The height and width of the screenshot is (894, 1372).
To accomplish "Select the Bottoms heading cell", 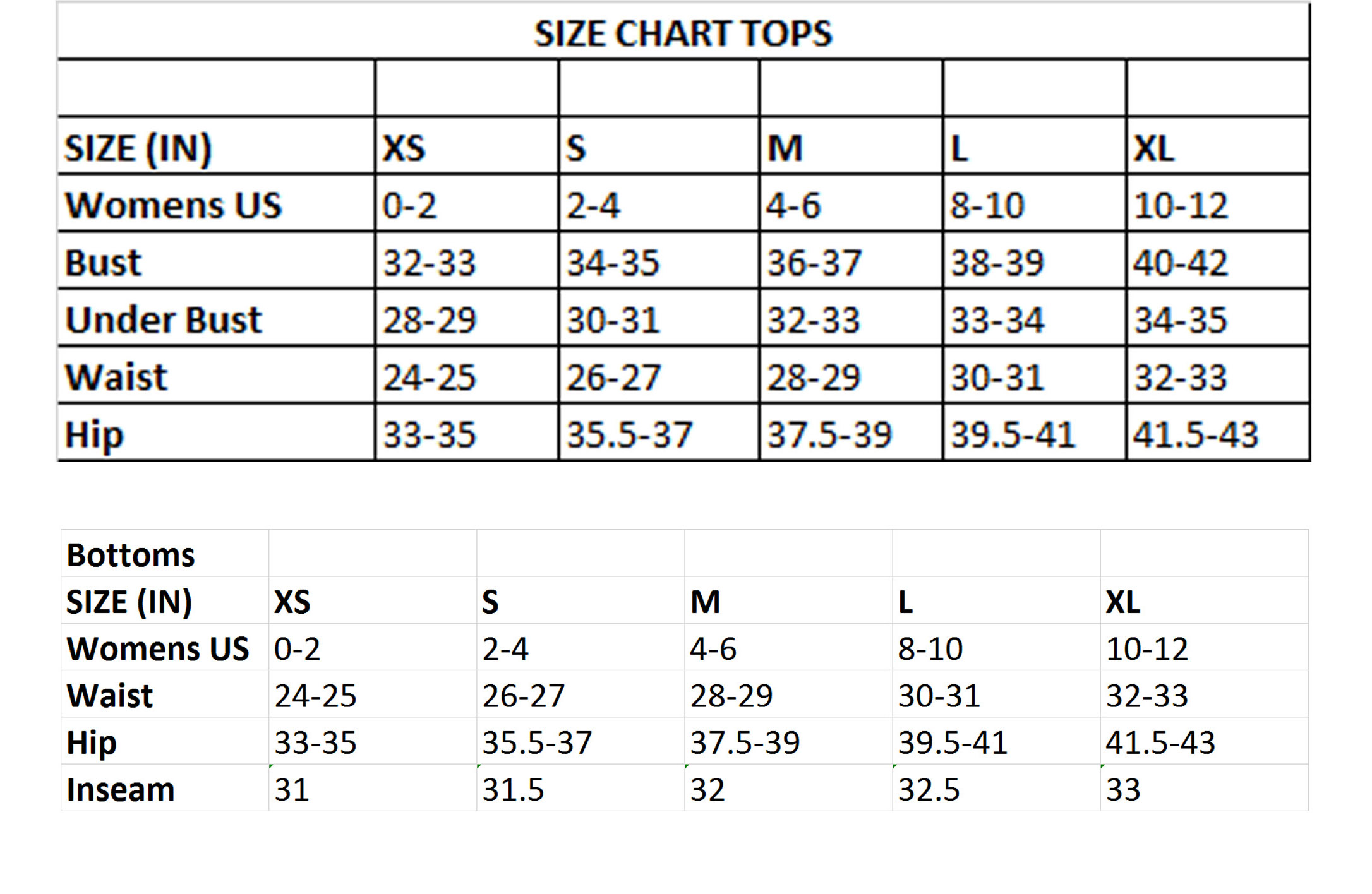I will point(131,555).
